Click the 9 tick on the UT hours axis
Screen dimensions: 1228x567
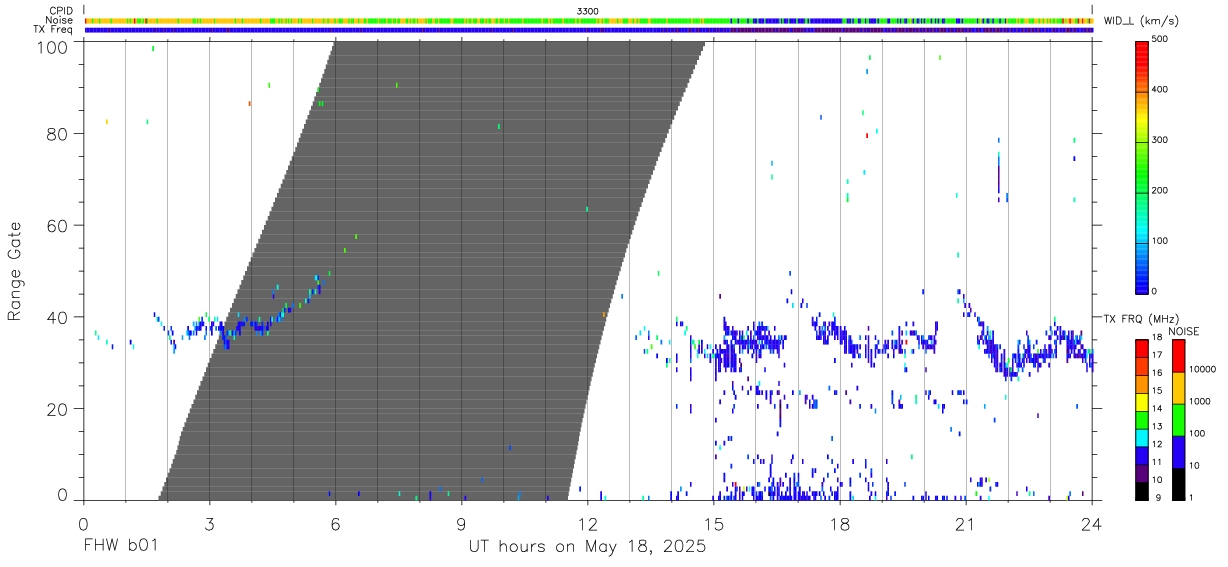point(461,523)
